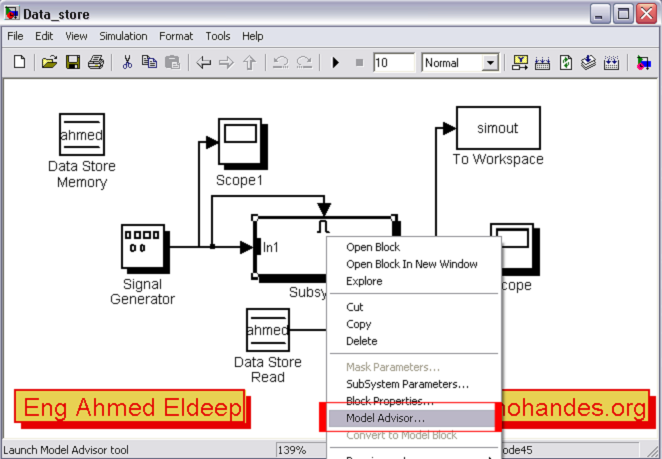Click the Undo arrow toolbar icon
662x459 pixels.
coord(280,63)
